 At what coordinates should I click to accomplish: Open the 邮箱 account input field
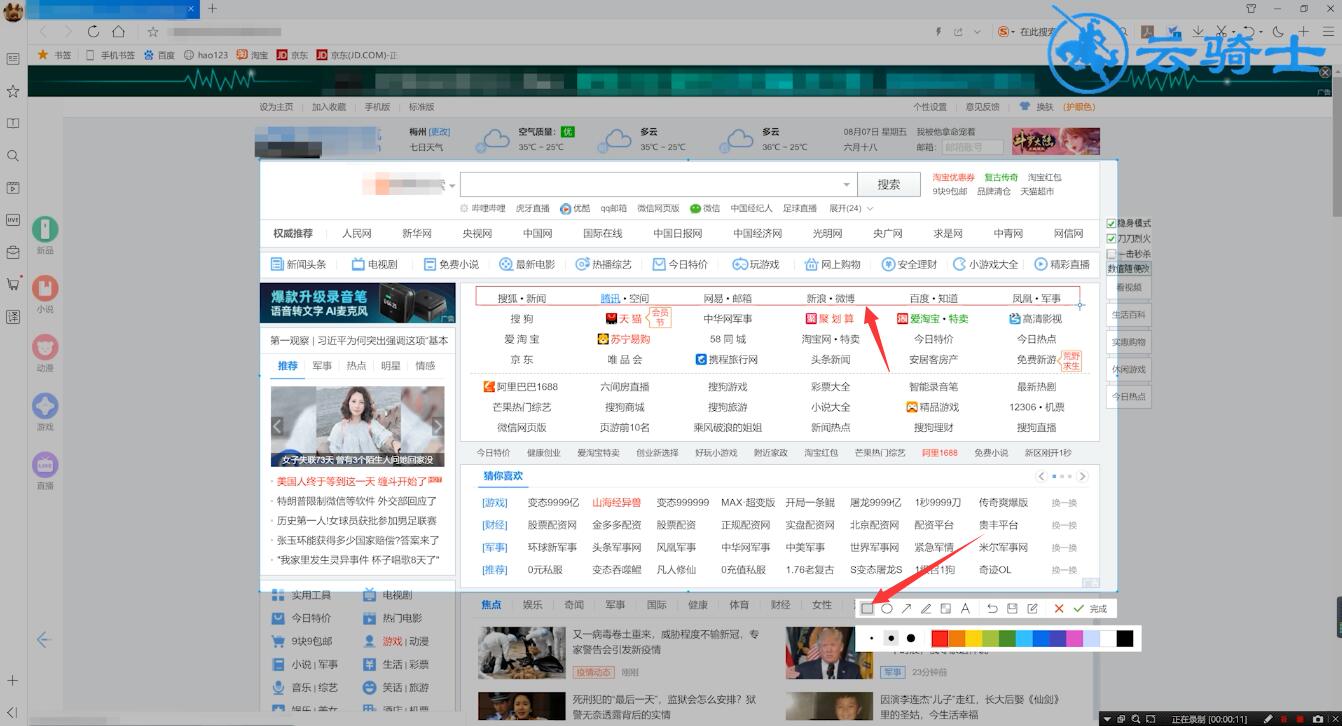(971, 147)
